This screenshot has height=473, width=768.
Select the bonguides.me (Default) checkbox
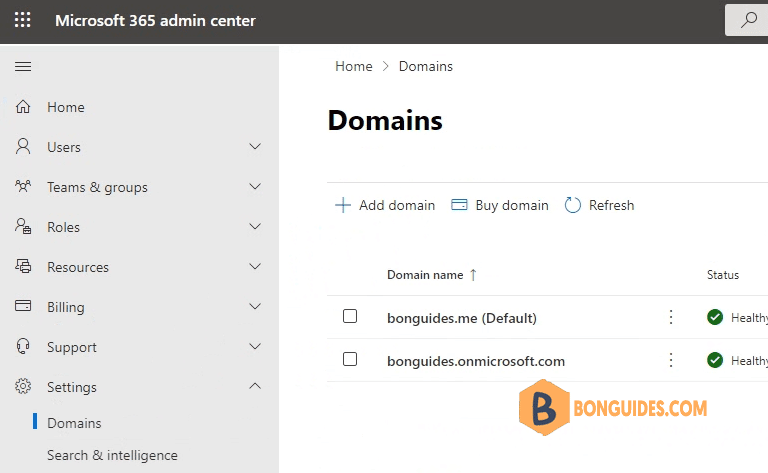coord(350,316)
